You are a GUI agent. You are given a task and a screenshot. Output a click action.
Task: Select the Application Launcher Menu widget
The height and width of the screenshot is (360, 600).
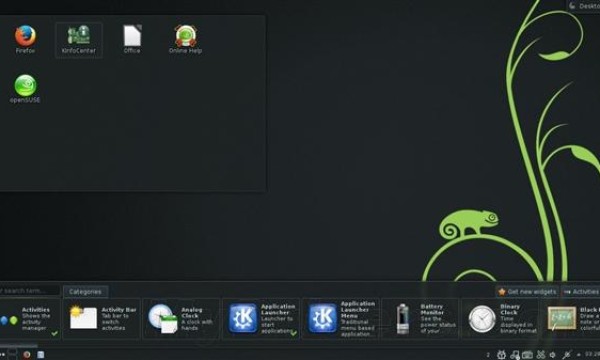coord(341,319)
